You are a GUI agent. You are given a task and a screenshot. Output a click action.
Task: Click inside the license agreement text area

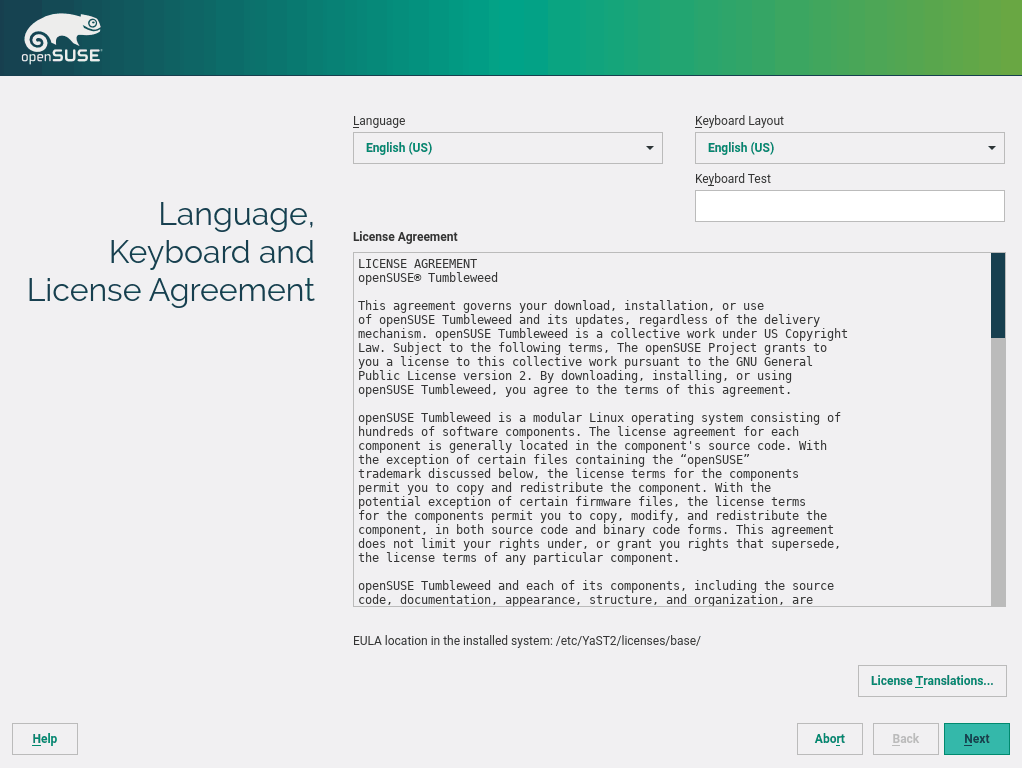coord(670,430)
